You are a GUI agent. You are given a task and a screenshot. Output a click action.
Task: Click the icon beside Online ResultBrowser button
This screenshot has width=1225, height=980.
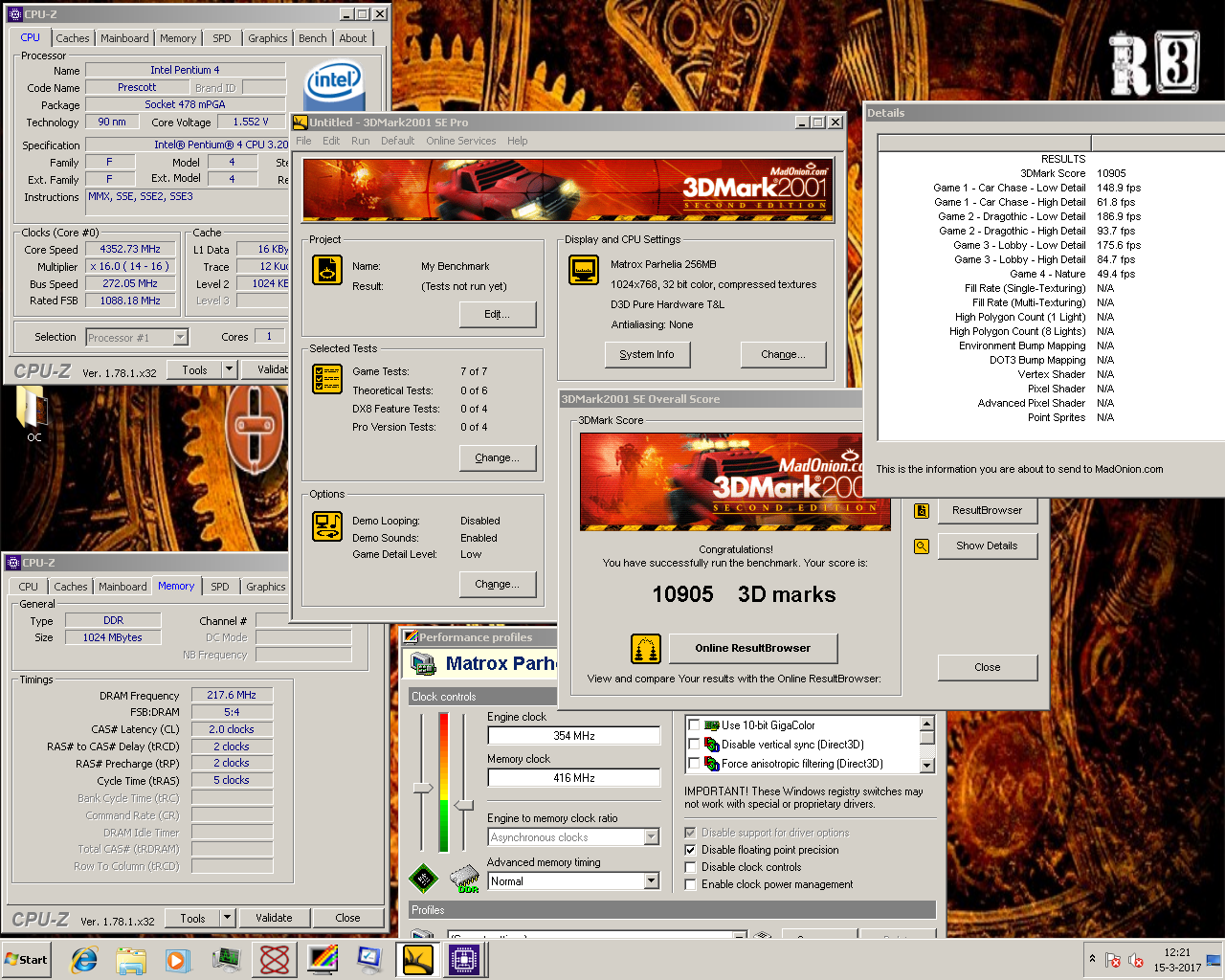(646, 649)
